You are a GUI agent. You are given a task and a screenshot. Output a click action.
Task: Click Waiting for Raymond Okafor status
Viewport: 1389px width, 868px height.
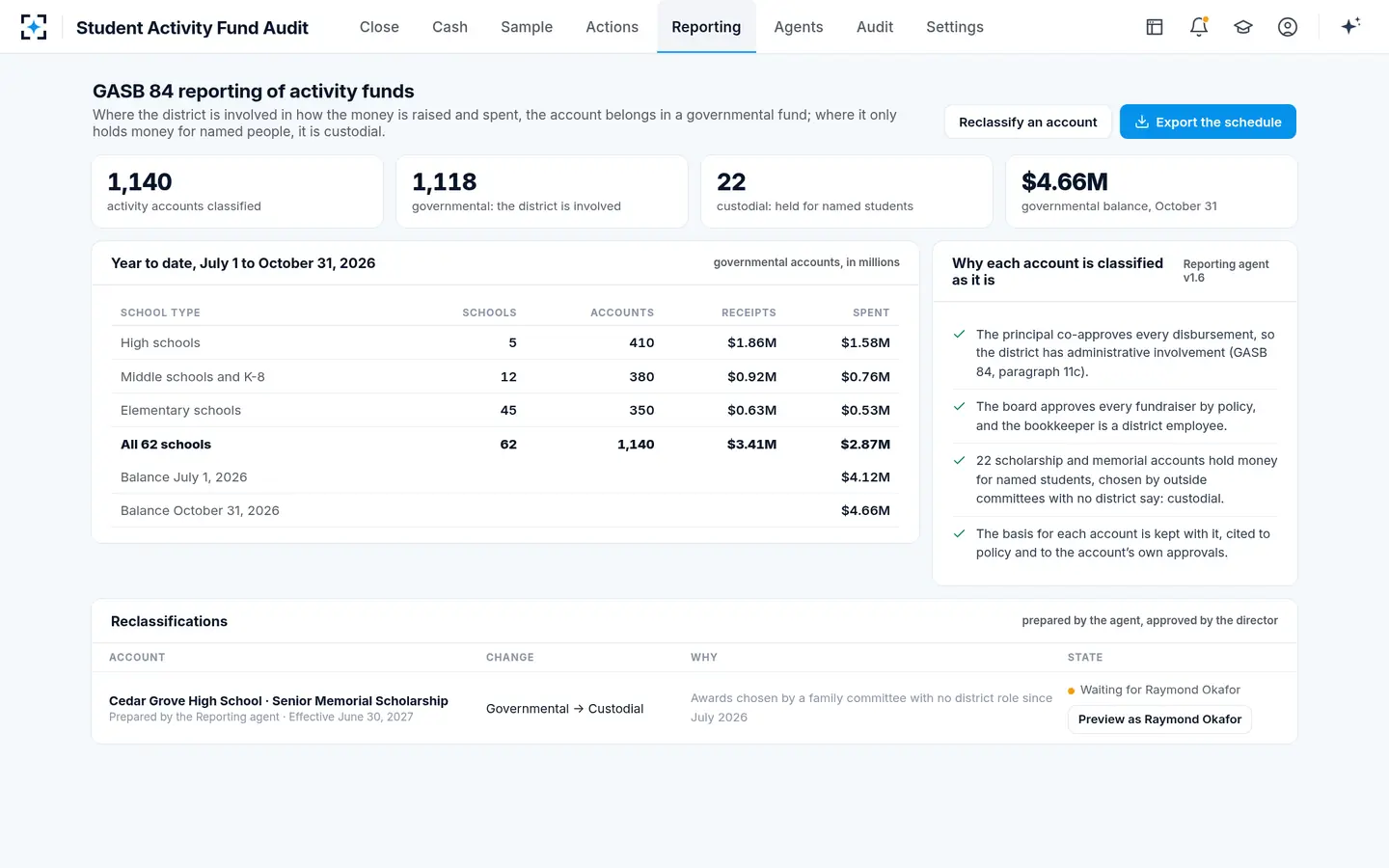pos(1154,690)
